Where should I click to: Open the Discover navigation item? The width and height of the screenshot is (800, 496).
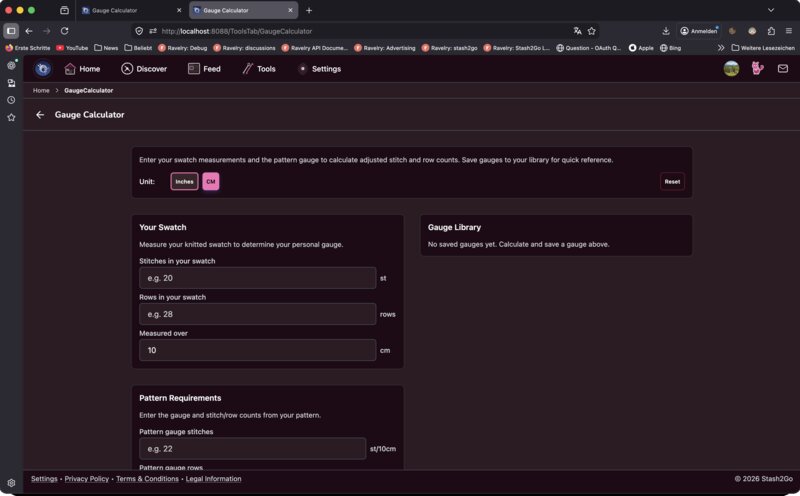click(x=144, y=69)
